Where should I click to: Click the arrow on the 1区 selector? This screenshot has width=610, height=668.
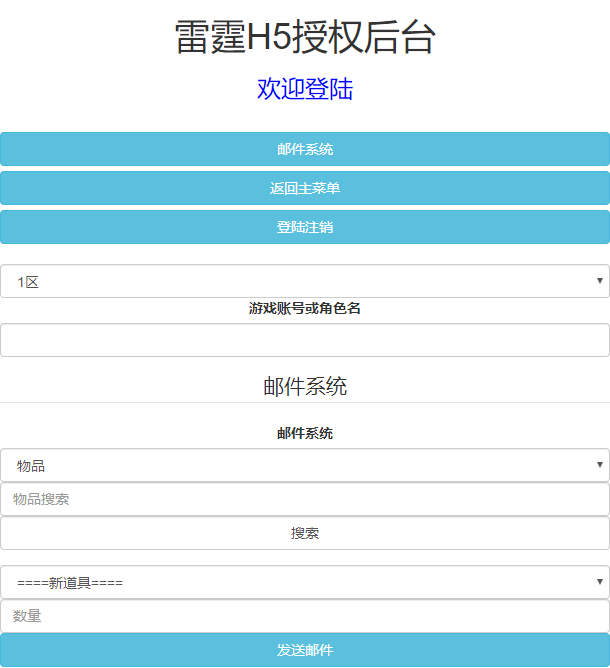tap(599, 282)
